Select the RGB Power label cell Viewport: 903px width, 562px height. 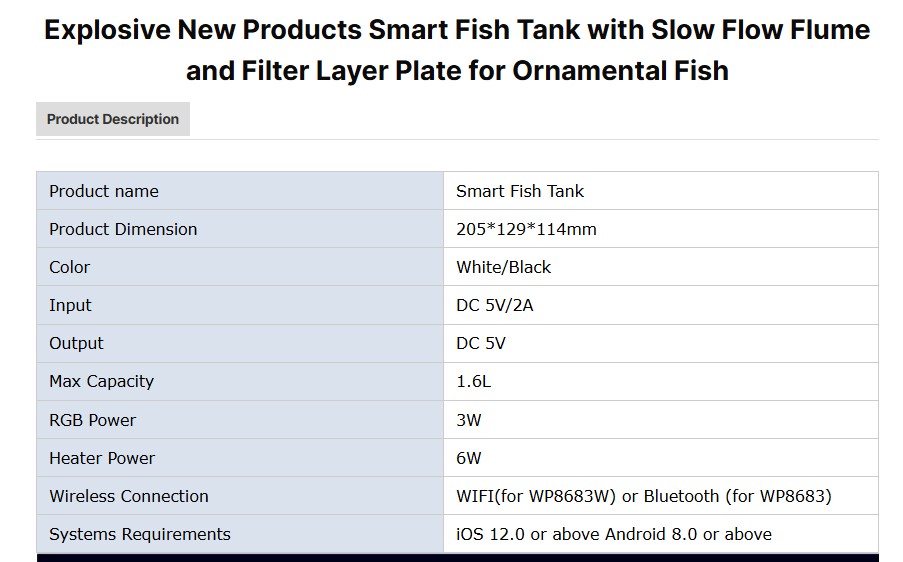(x=92, y=420)
